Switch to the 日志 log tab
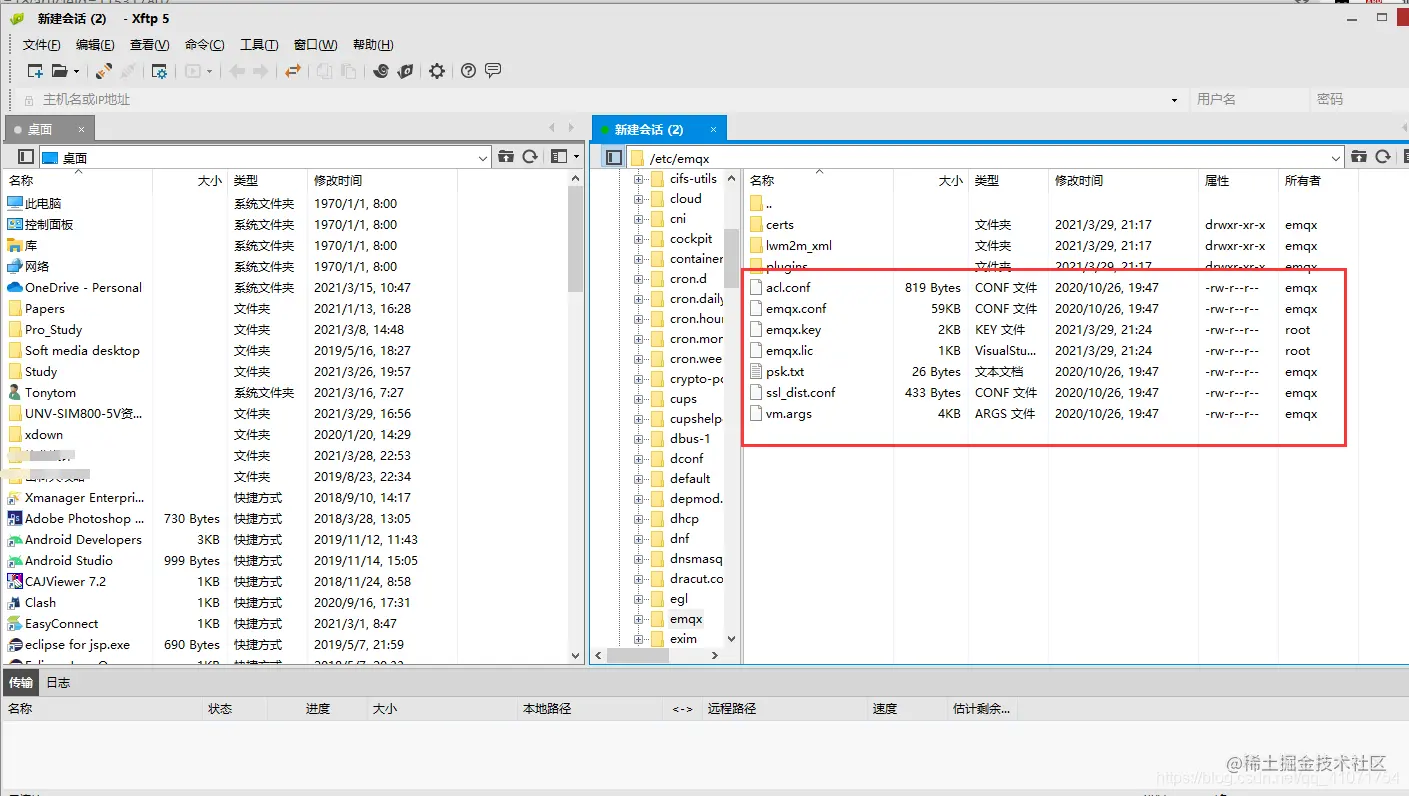This screenshot has width=1409, height=796. [58, 683]
